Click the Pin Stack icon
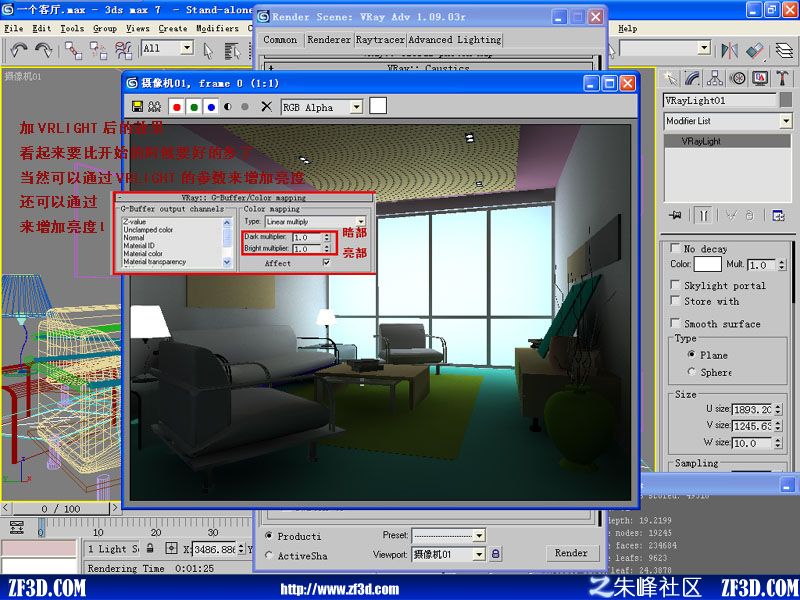 tap(676, 215)
